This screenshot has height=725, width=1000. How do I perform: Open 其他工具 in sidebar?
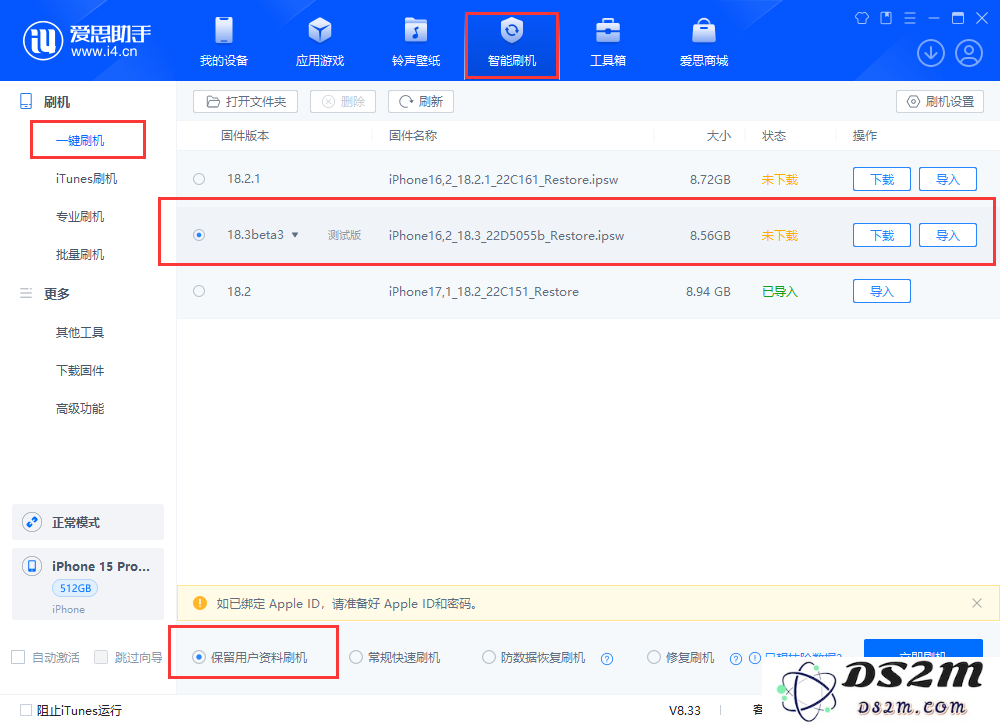[x=80, y=332]
